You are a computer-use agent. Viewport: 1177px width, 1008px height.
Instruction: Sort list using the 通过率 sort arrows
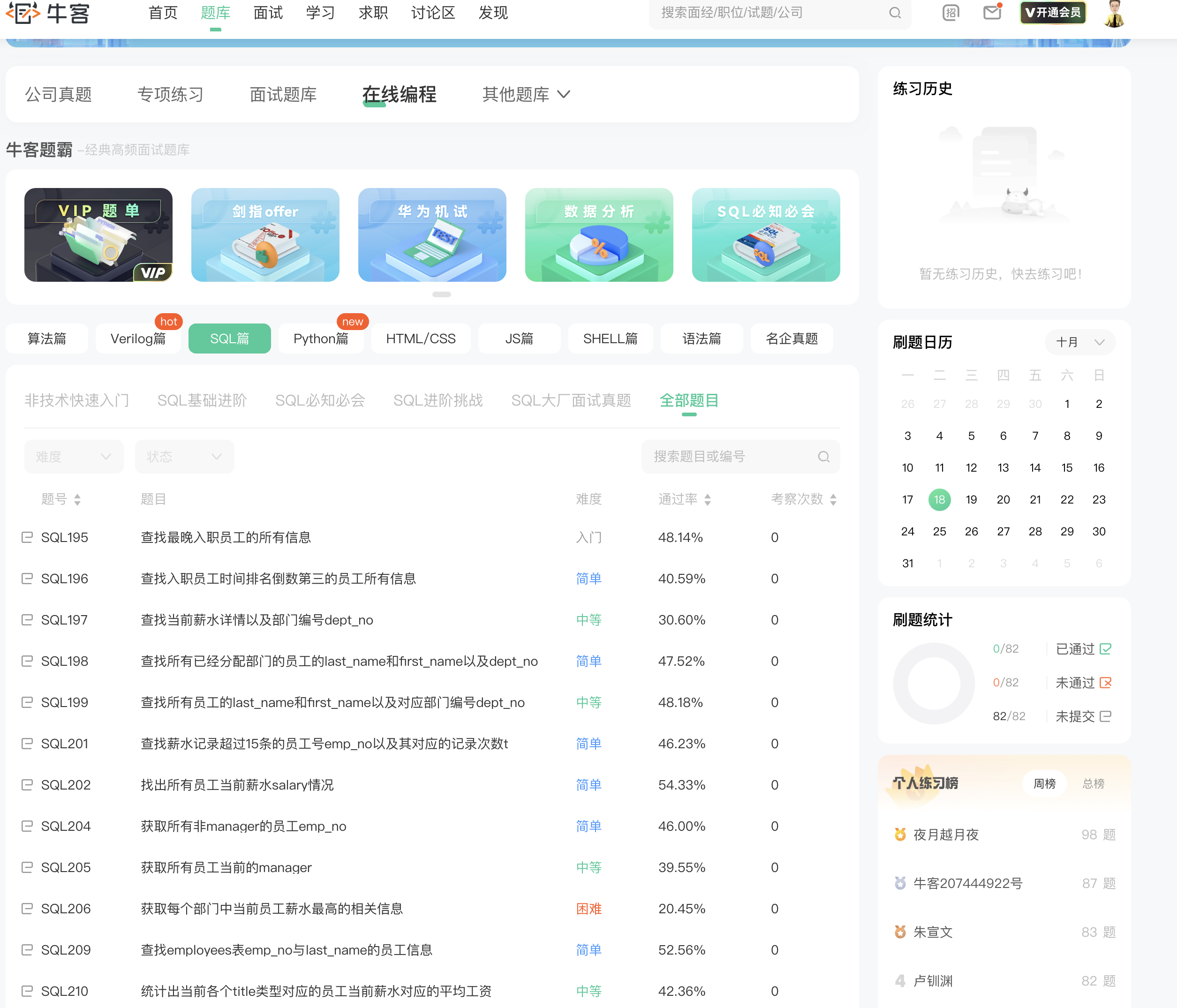[707, 500]
